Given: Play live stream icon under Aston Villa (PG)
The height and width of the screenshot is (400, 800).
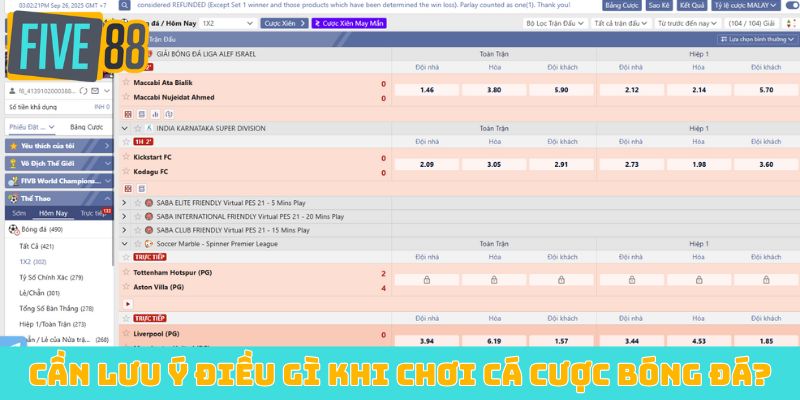Looking at the screenshot, I should (x=128, y=304).
